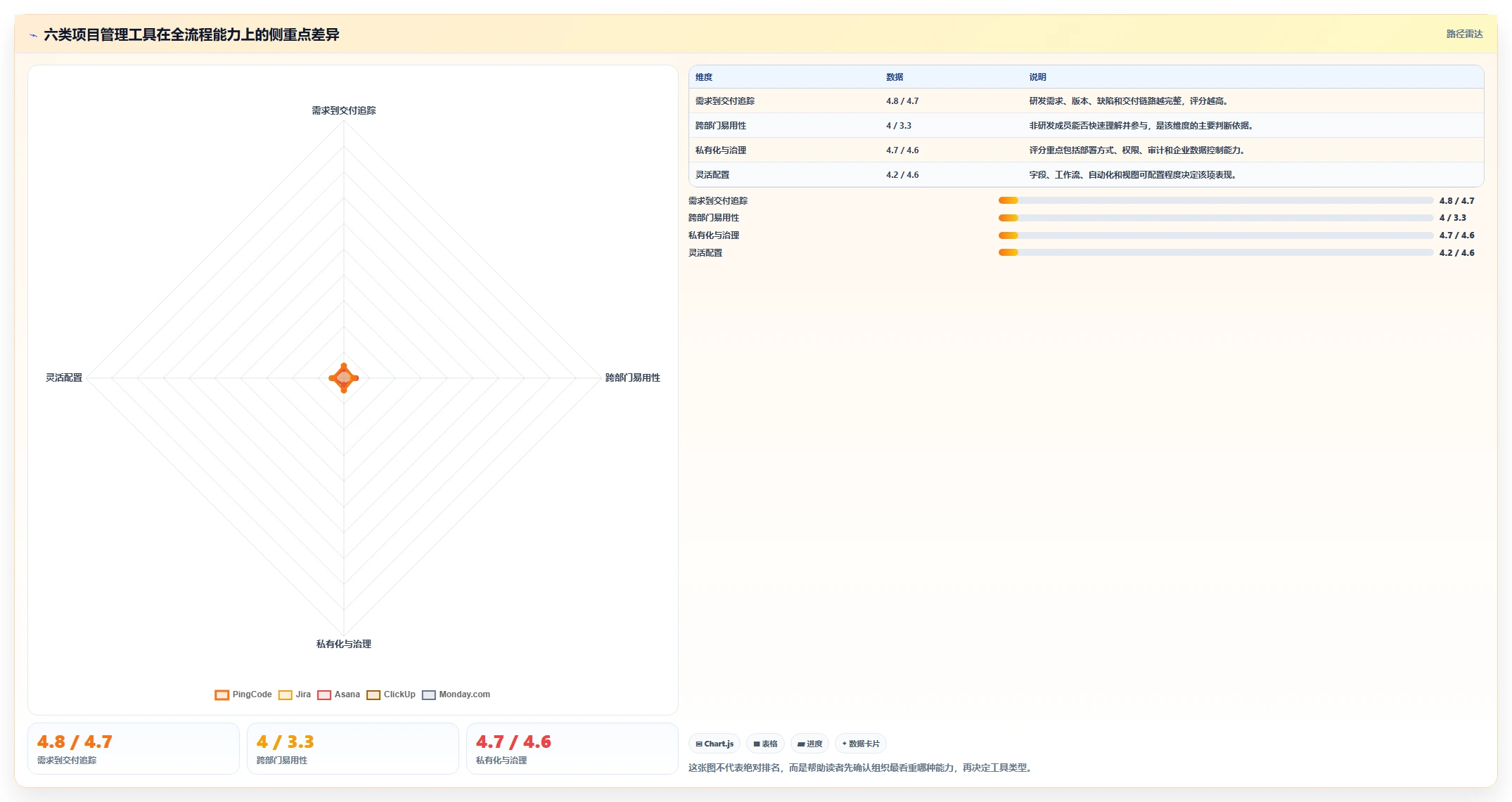The height and width of the screenshot is (802, 1512).
Task: Click description starting 字段、工作流
Action: [1133, 175]
